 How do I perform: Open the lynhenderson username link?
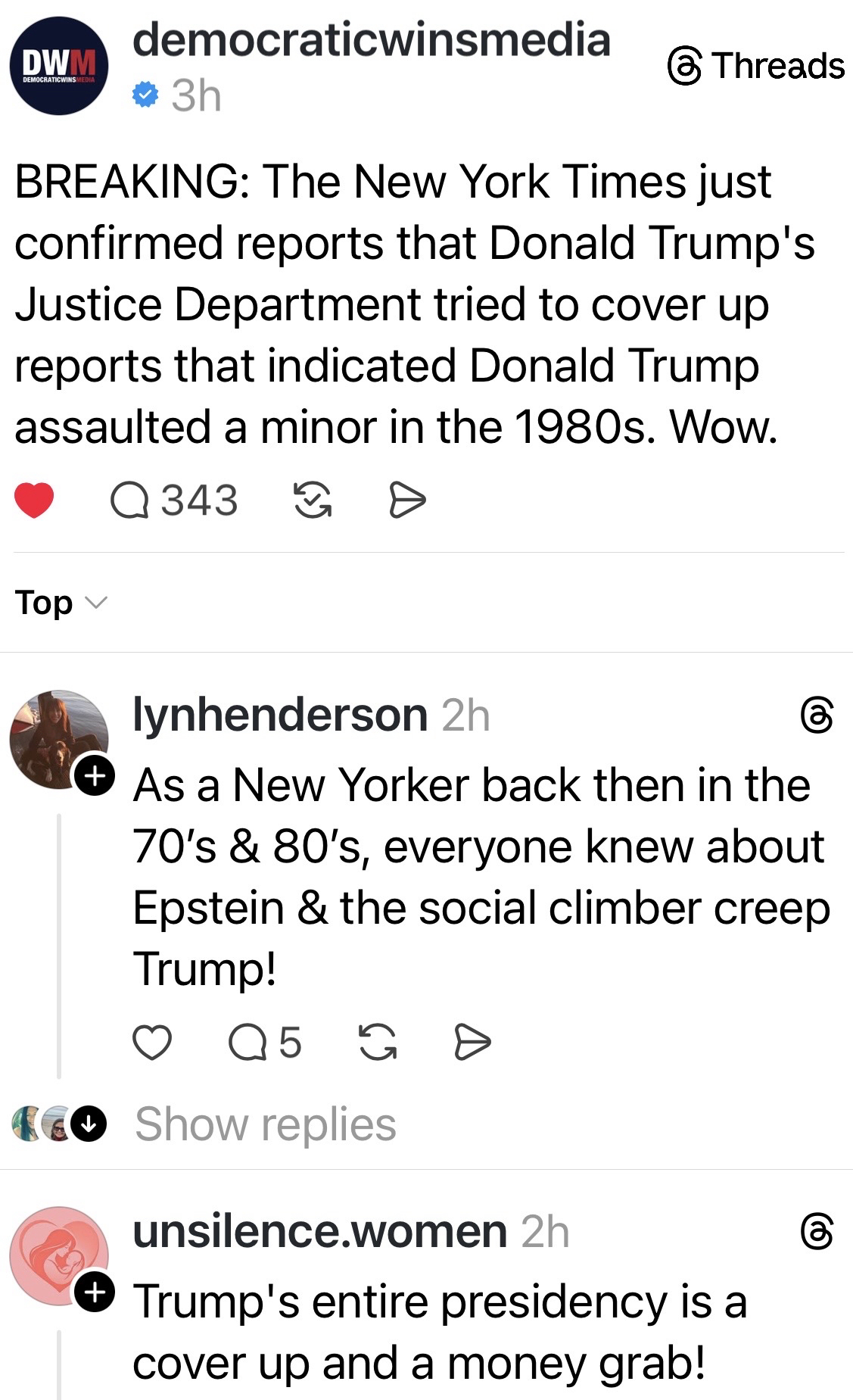click(x=280, y=715)
